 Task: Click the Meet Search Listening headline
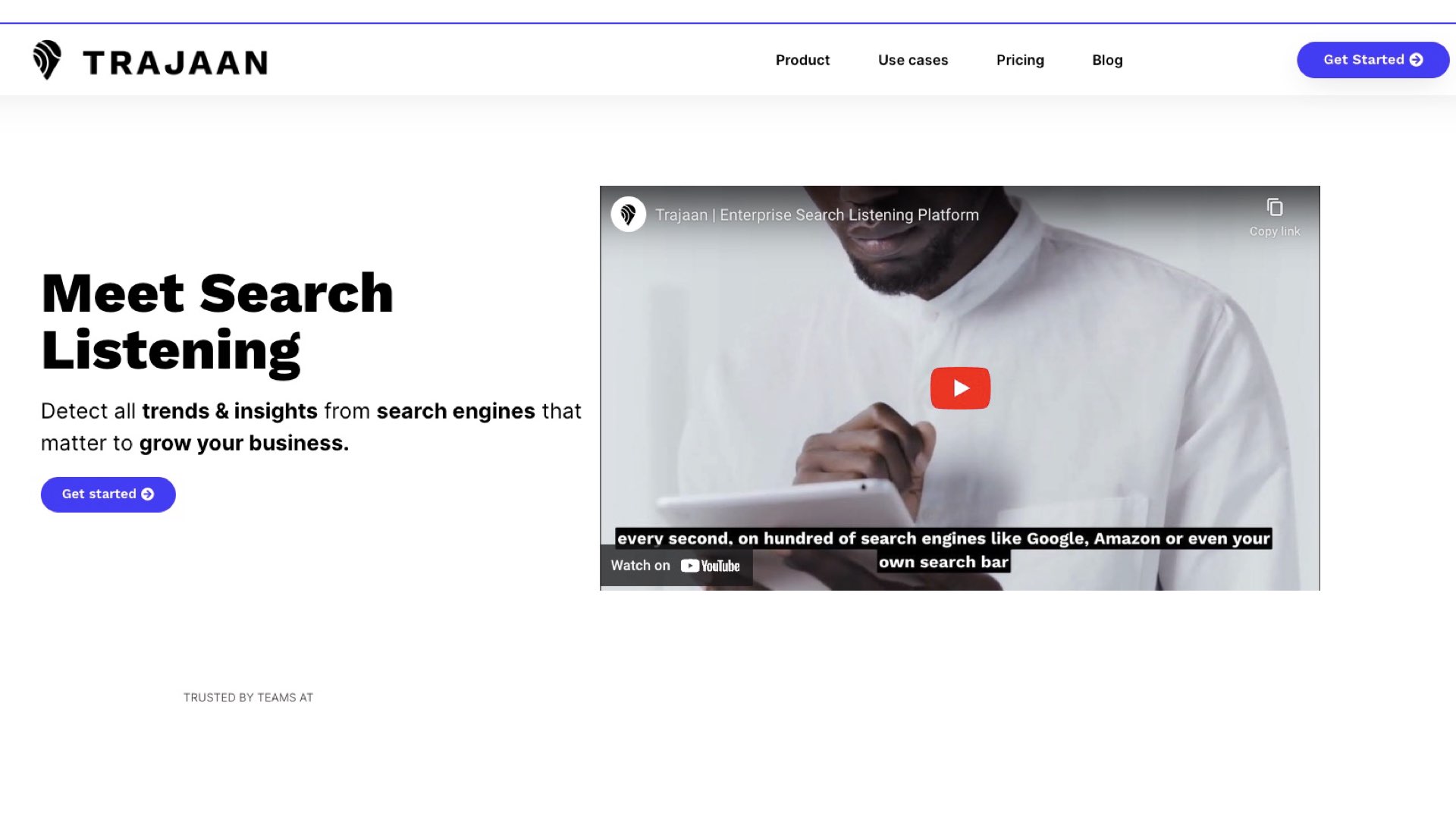218,322
